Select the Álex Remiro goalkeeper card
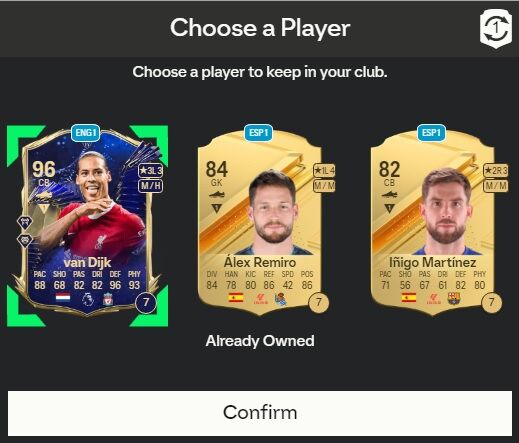Viewport: 519px width, 443px height. (260, 222)
